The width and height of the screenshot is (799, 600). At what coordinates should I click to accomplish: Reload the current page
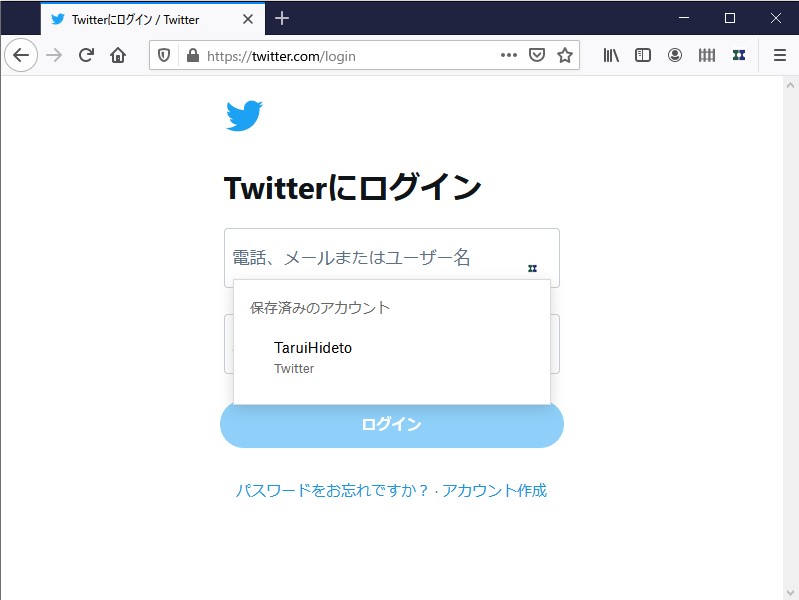pos(86,55)
